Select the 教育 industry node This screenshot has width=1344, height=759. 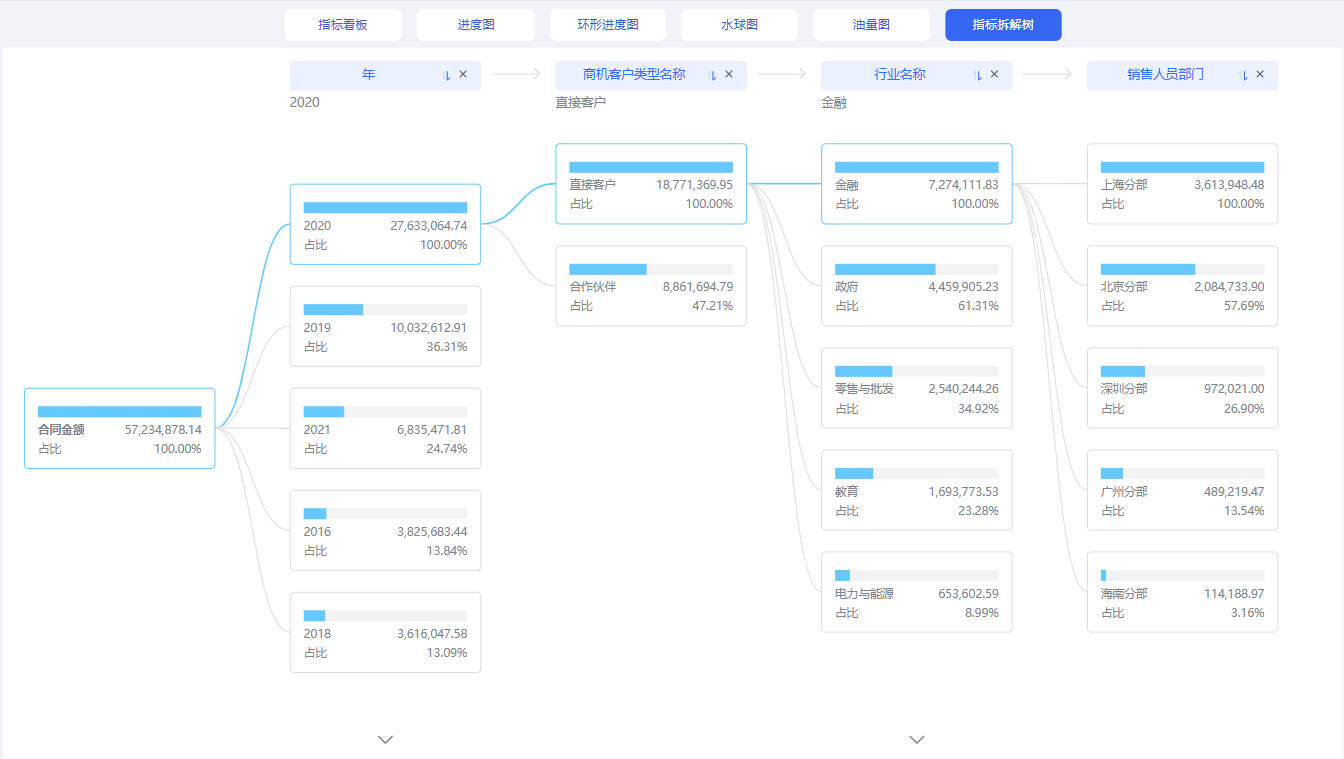(x=917, y=490)
